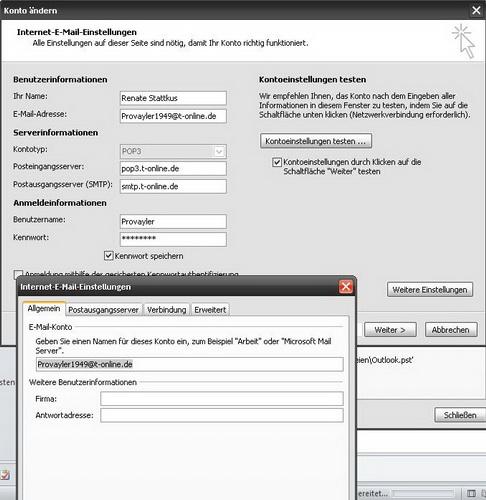Disable testing settings on clicking Weiter
The width and height of the screenshot is (486, 500).
(x=277, y=162)
